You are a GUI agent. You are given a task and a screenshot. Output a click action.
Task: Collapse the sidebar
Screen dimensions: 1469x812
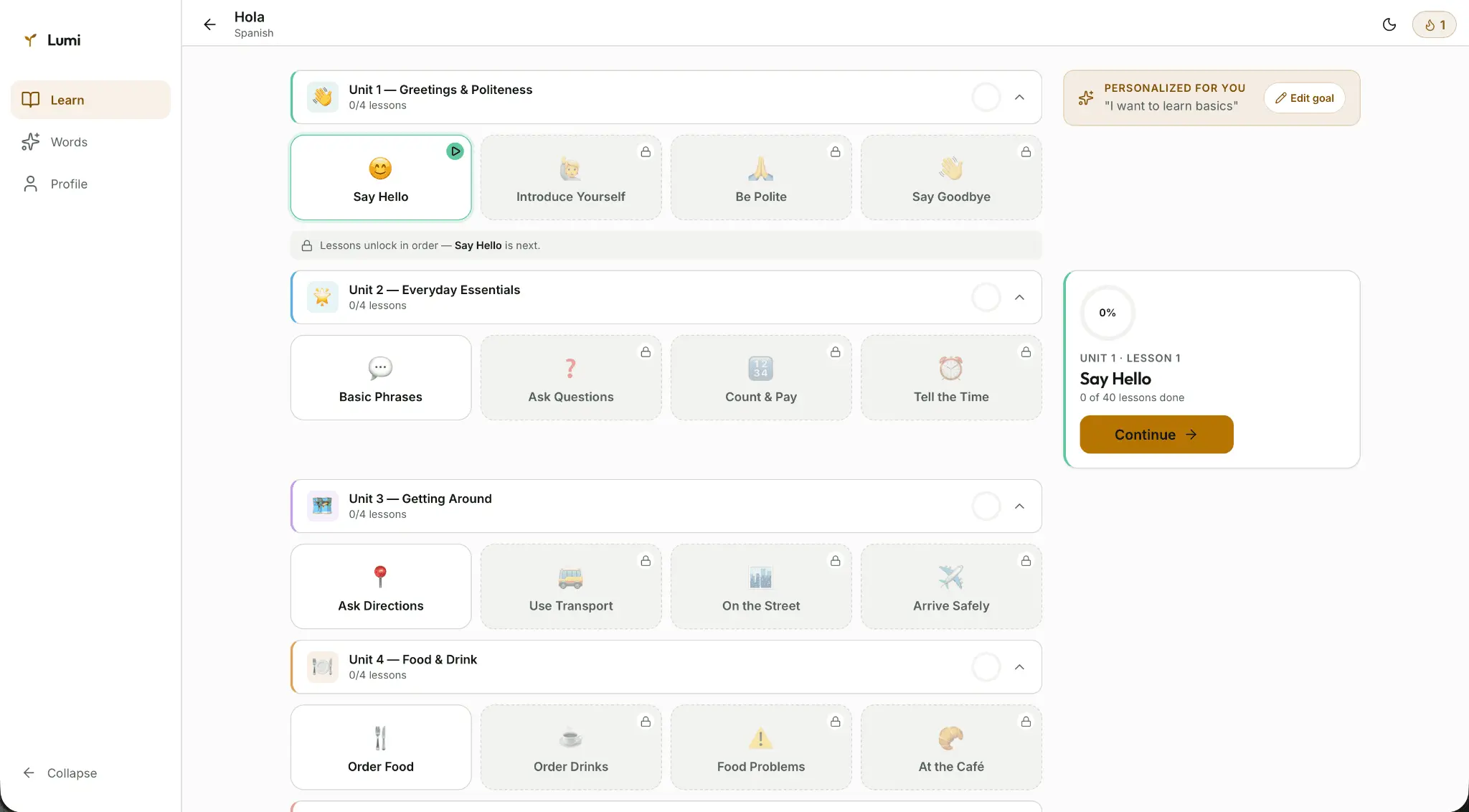coord(60,773)
